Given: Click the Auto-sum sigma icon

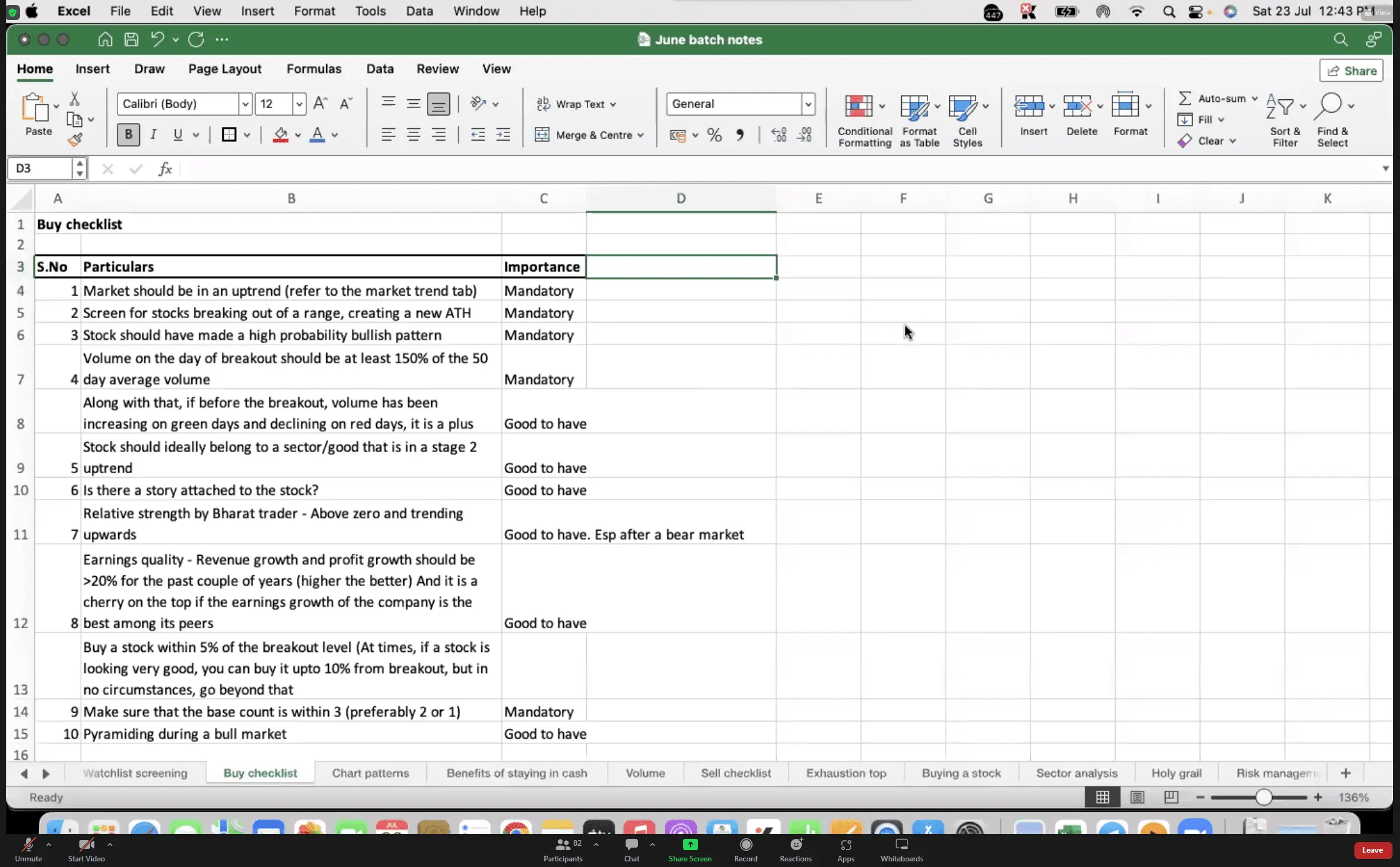Looking at the screenshot, I should (1184, 98).
